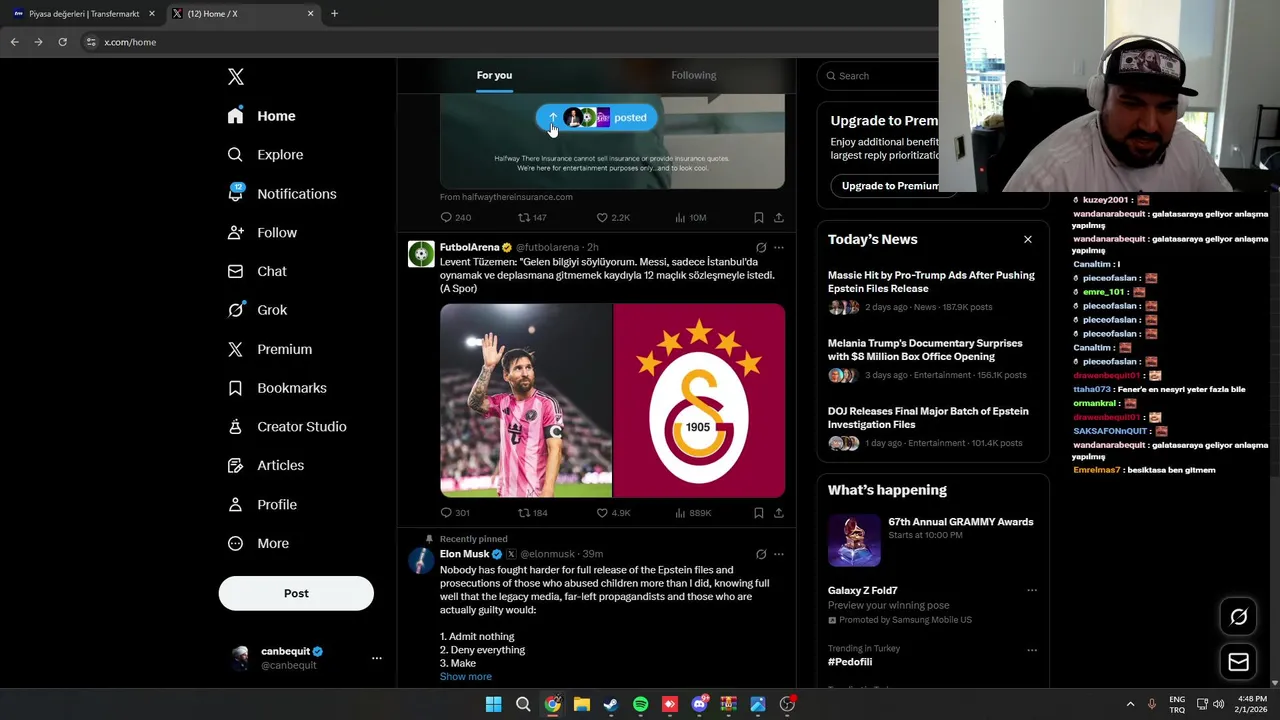Open Steam from the taskbar
This screenshot has height=720, width=1280.
coord(611,705)
